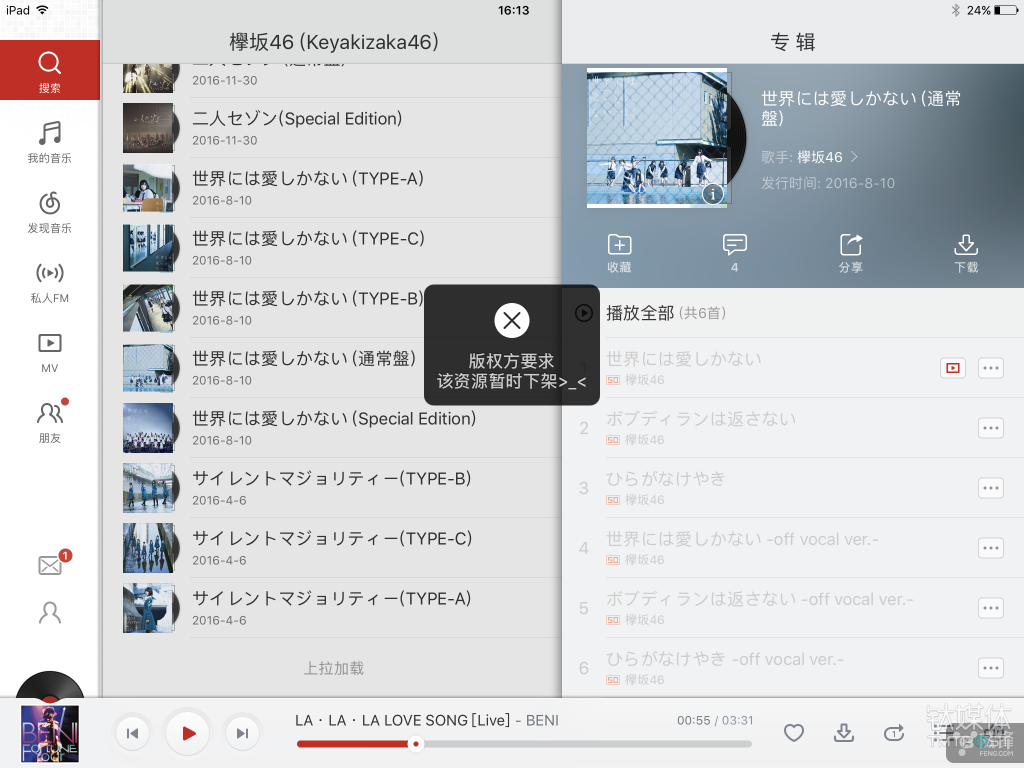The image size is (1024, 768).
Task: Click the playback progress slider handle
Action: (416, 744)
